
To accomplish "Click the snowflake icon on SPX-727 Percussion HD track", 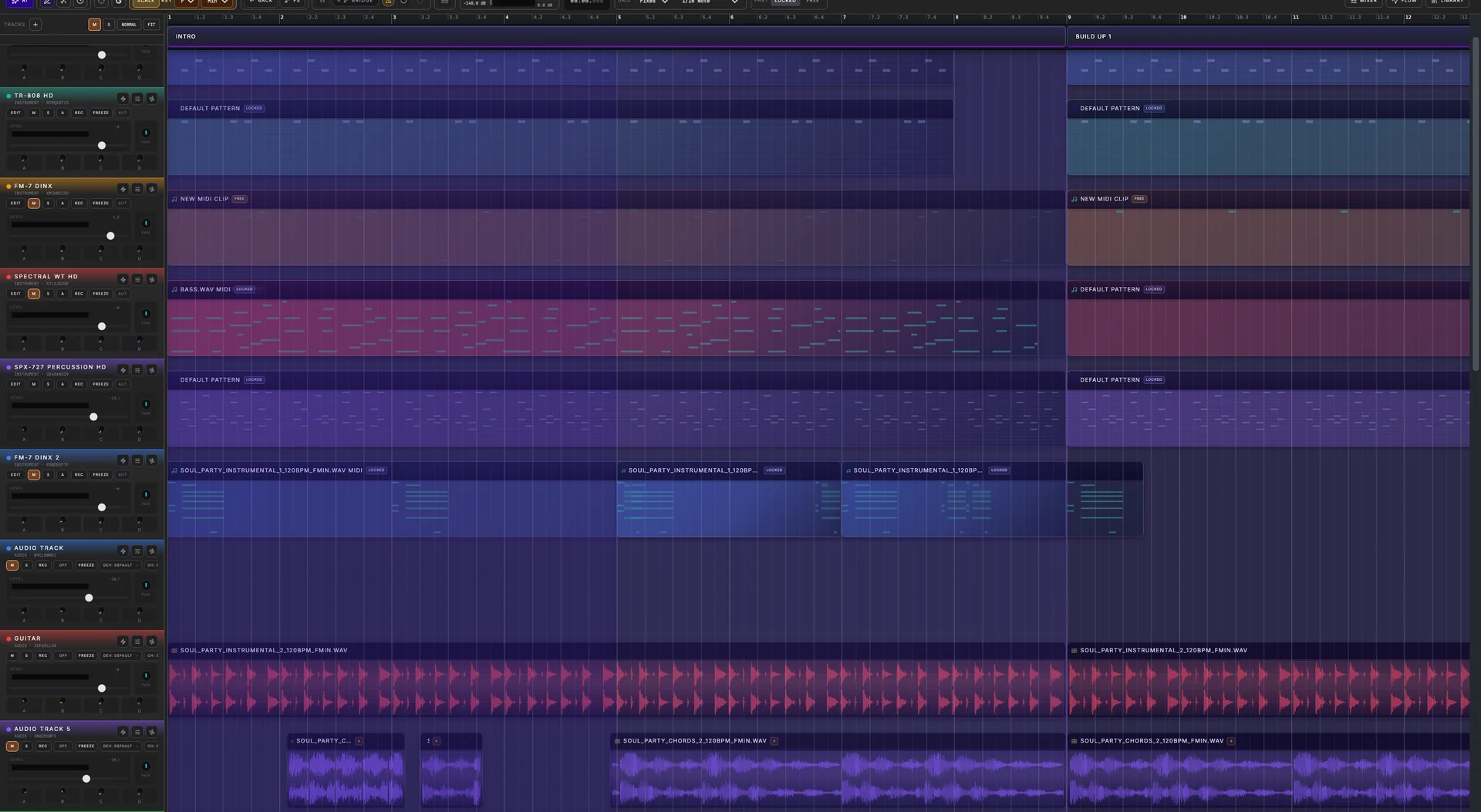I will pos(152,370).
